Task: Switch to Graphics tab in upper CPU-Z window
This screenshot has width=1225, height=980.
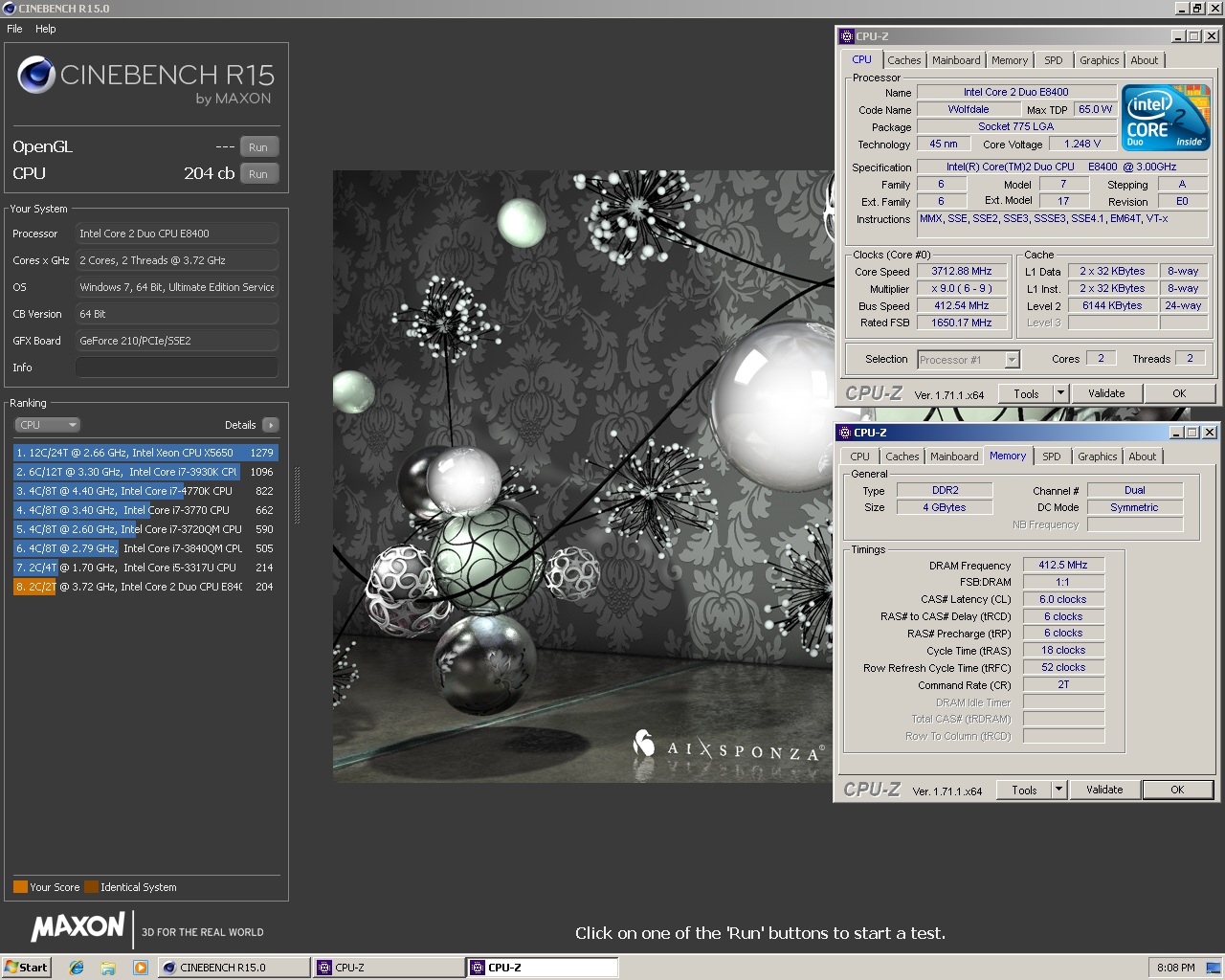Action: click(1100, 60)
